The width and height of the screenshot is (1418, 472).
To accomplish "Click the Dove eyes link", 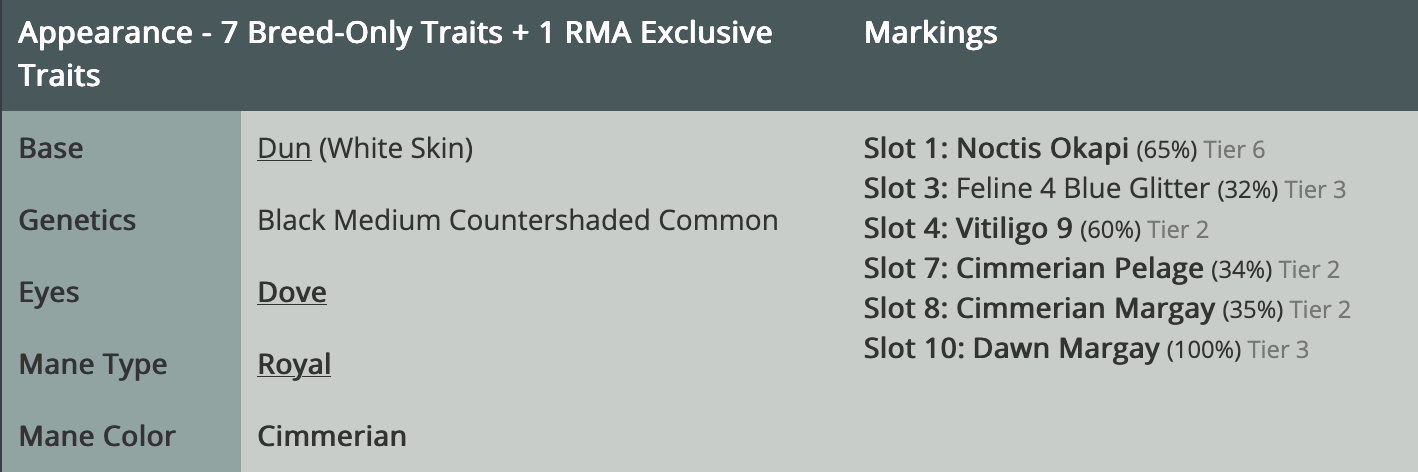I will point(292,292).
